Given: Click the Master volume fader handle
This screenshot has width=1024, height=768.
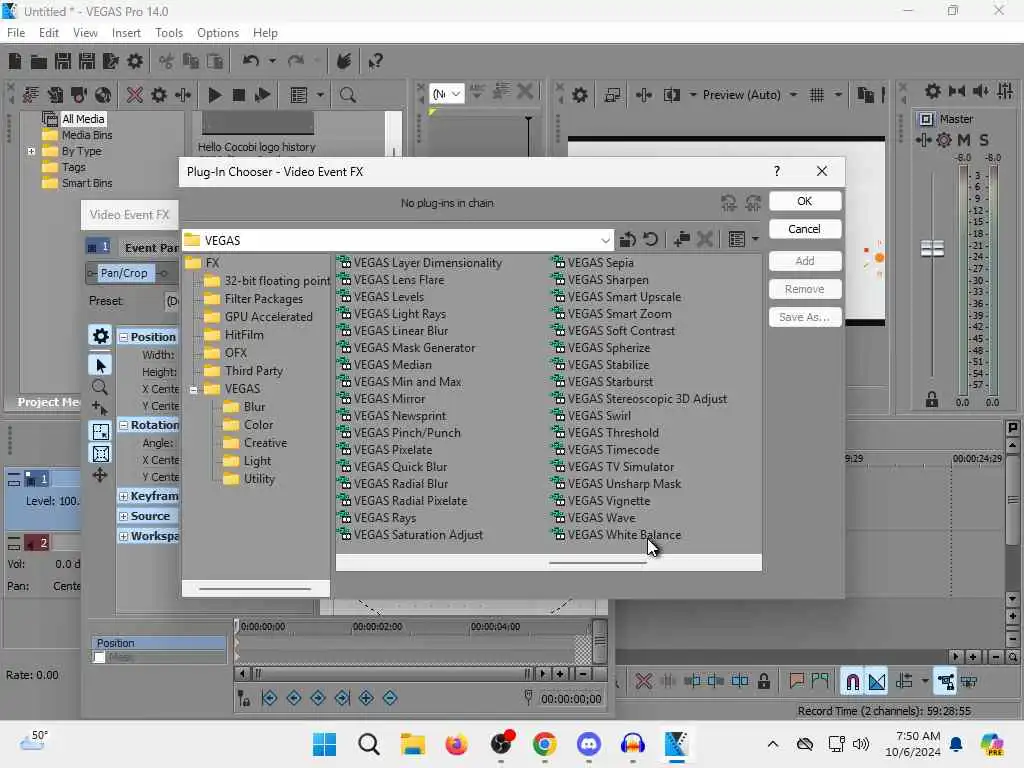Looking at the screenshot, I should (x=932, y=249).
